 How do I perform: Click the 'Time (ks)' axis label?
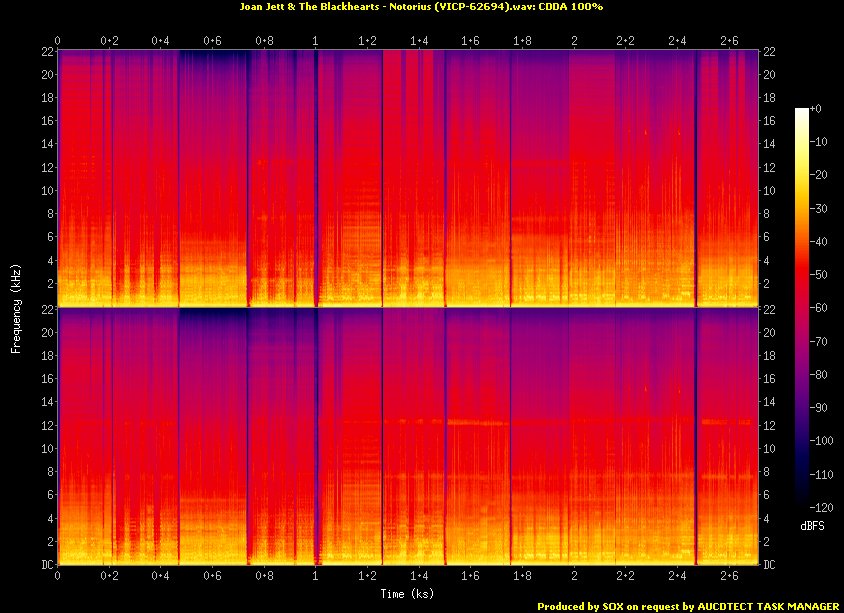point(408,593)
